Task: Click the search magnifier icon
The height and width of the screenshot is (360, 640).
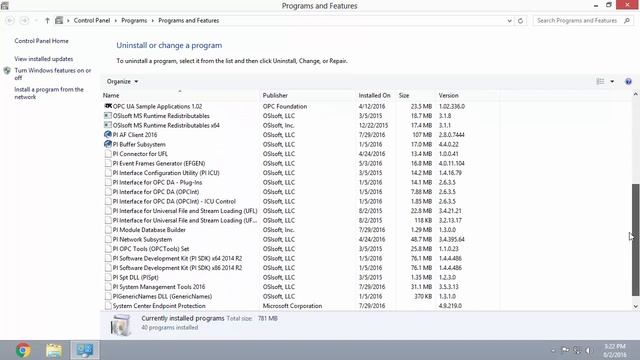Action: click(627, 20)
